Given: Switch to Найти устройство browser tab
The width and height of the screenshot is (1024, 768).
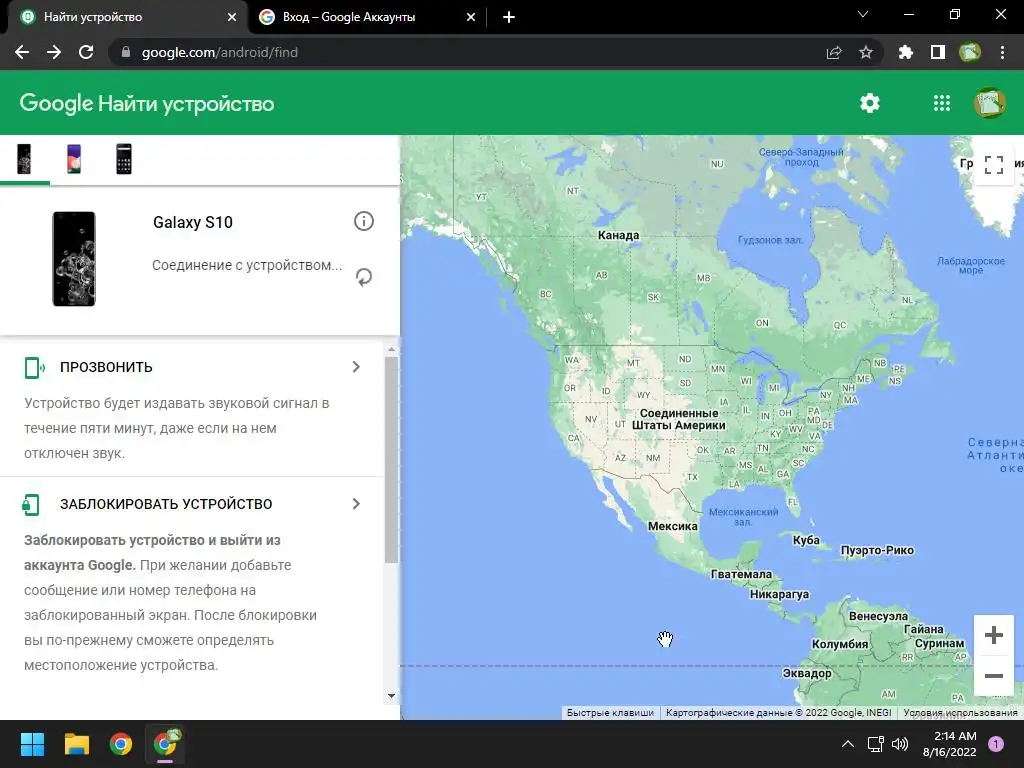Looking at the screenshot, I should click(x=124, y=17).
